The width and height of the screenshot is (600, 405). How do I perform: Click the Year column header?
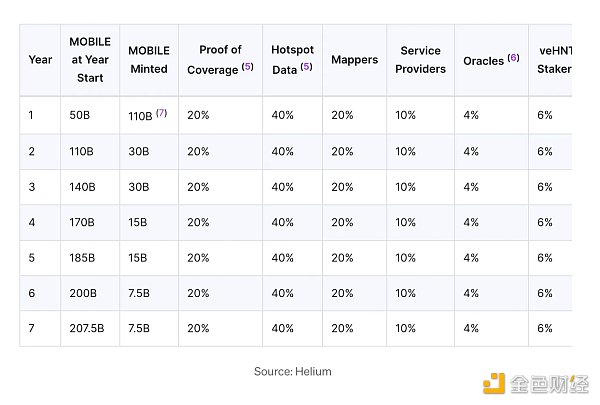[40, 60]
